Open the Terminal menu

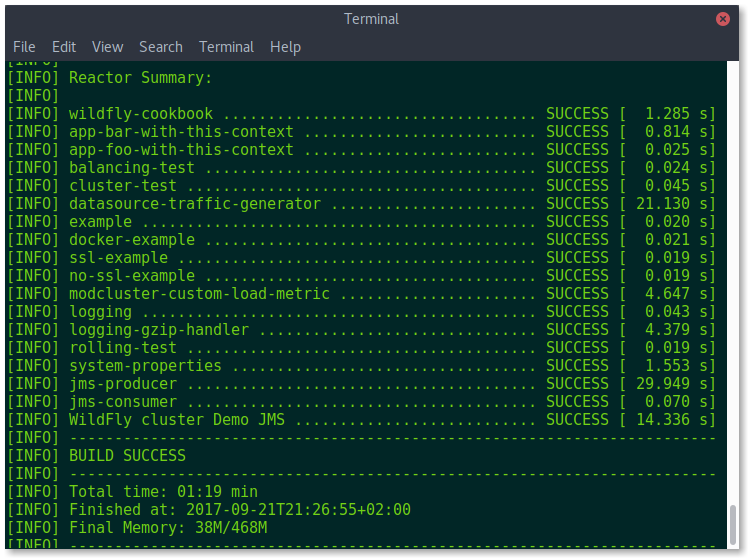[x=226, y=47]
